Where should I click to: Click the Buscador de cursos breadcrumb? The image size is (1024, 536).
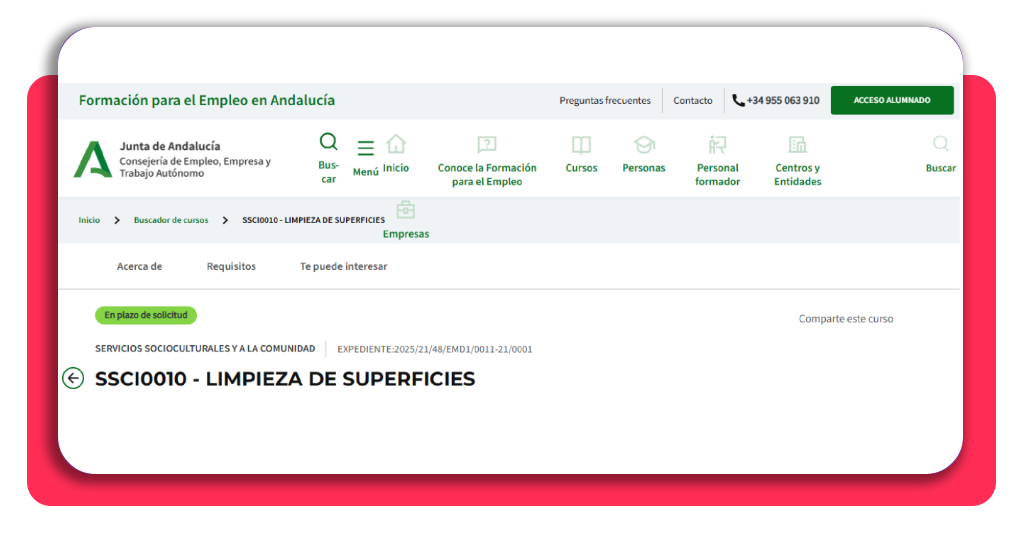pyautogui.click(x=171, y=220)
